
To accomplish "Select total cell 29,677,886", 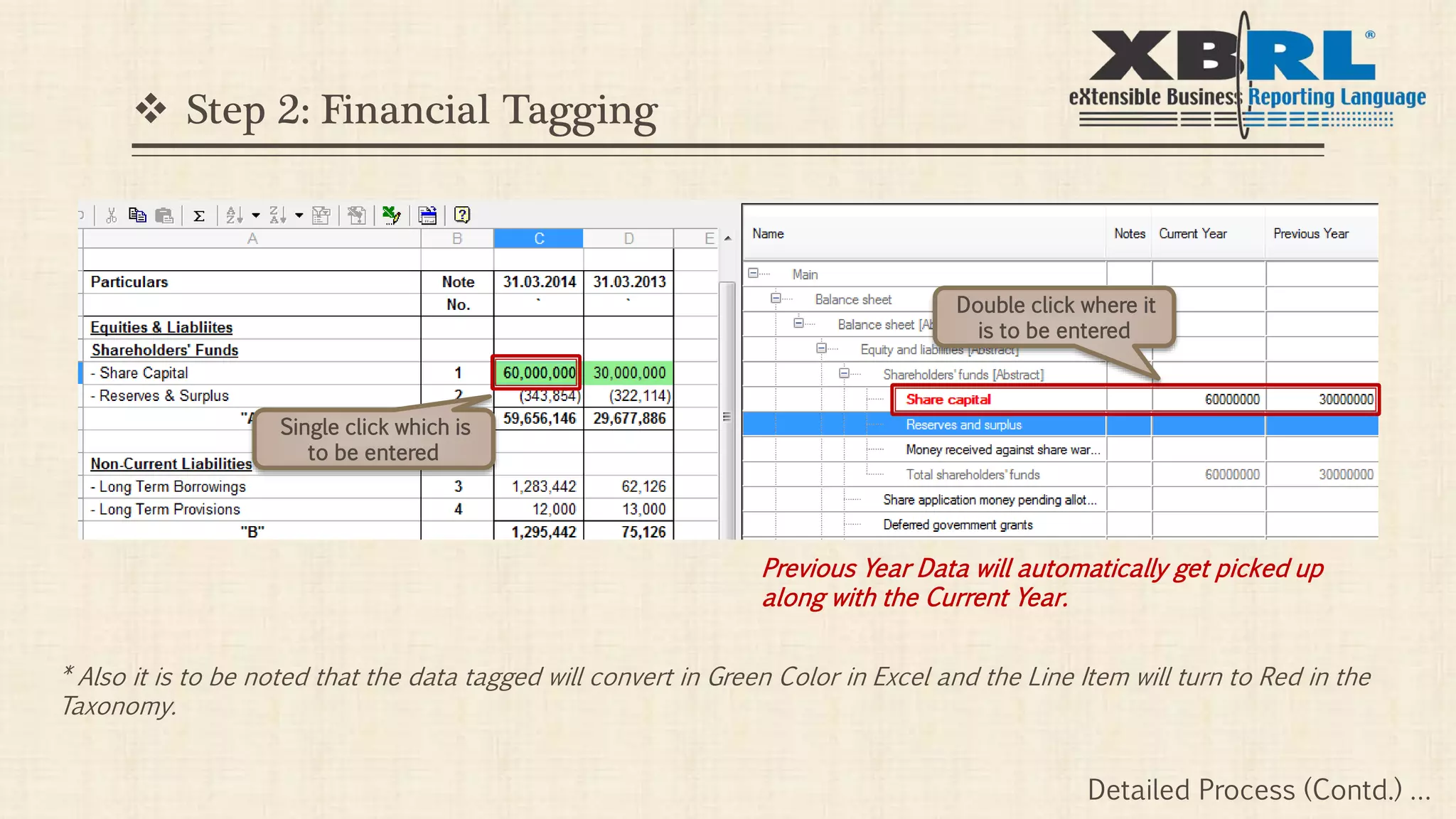I will click(x=629, y=418).
